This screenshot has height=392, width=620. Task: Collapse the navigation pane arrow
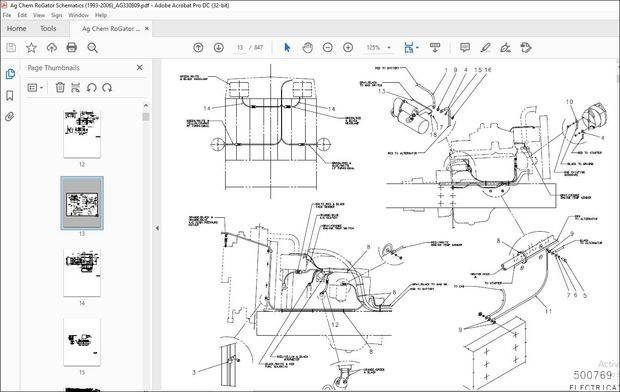[157, 228]
